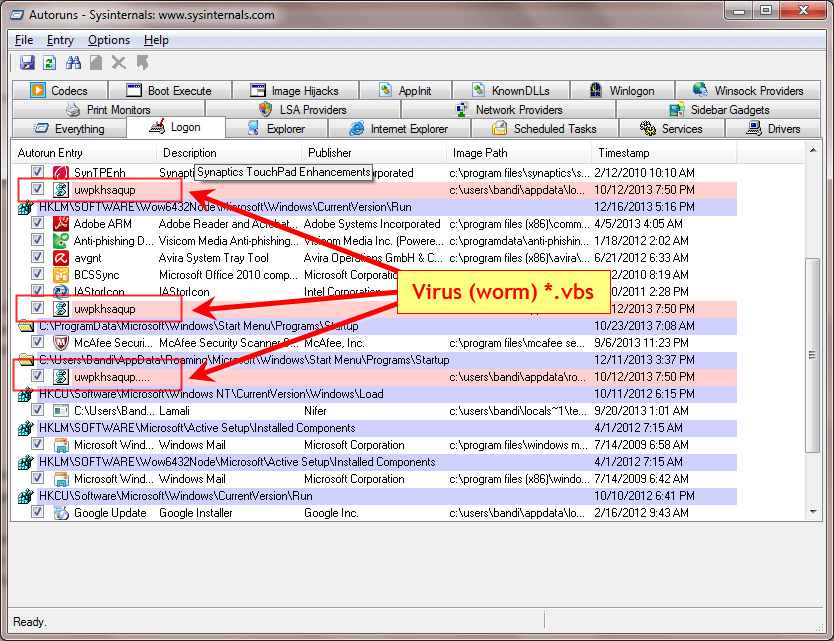Click the Refresh toolbar icon
This screenshot has height=641, width=834.
(x=49, y=63)
